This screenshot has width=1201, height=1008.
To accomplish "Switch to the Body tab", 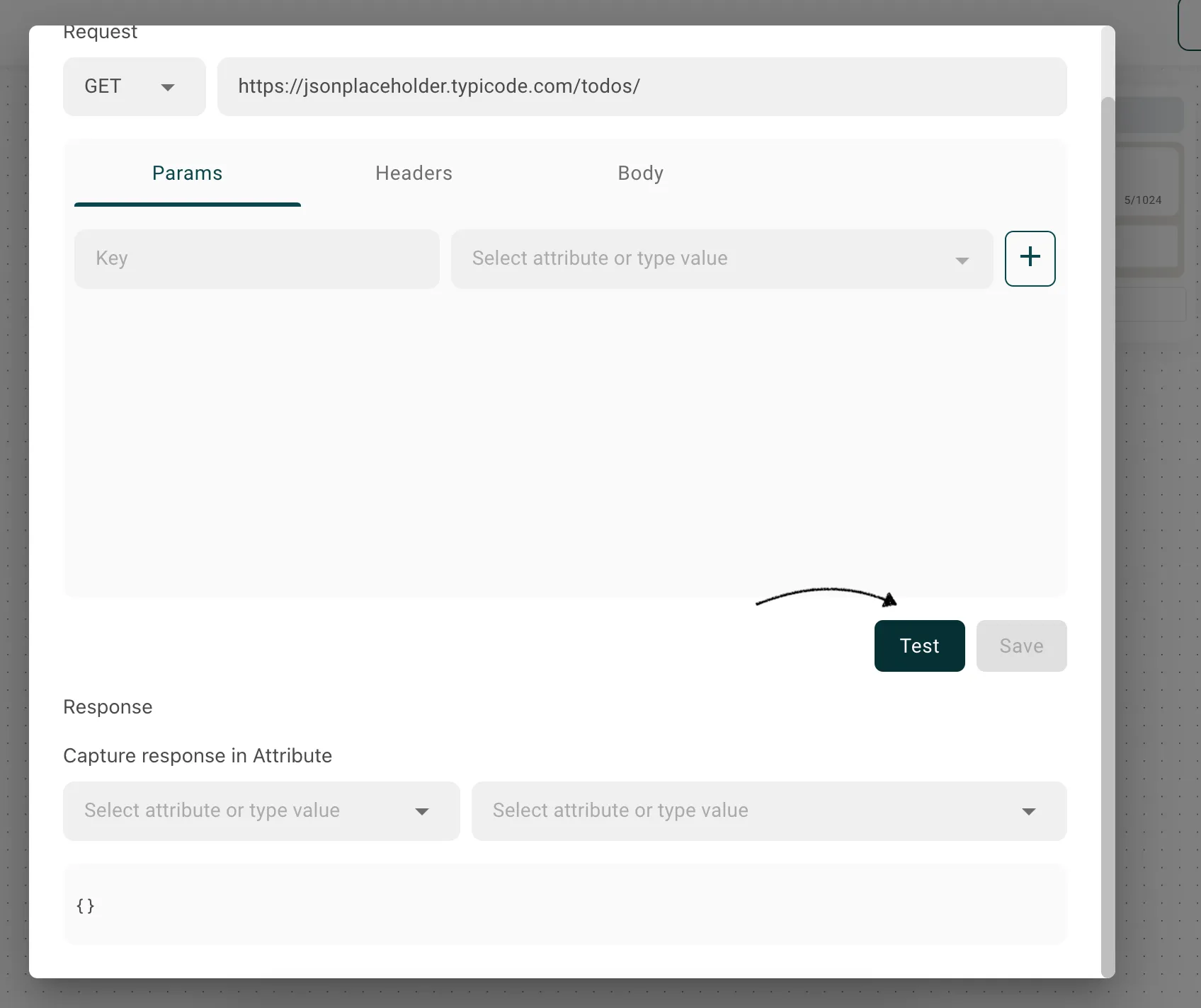I will (x=640, y=173).
